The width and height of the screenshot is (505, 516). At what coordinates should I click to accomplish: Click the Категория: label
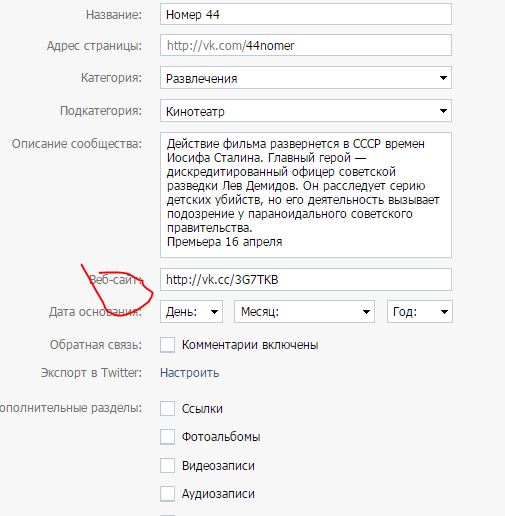[x=111, y=78]
